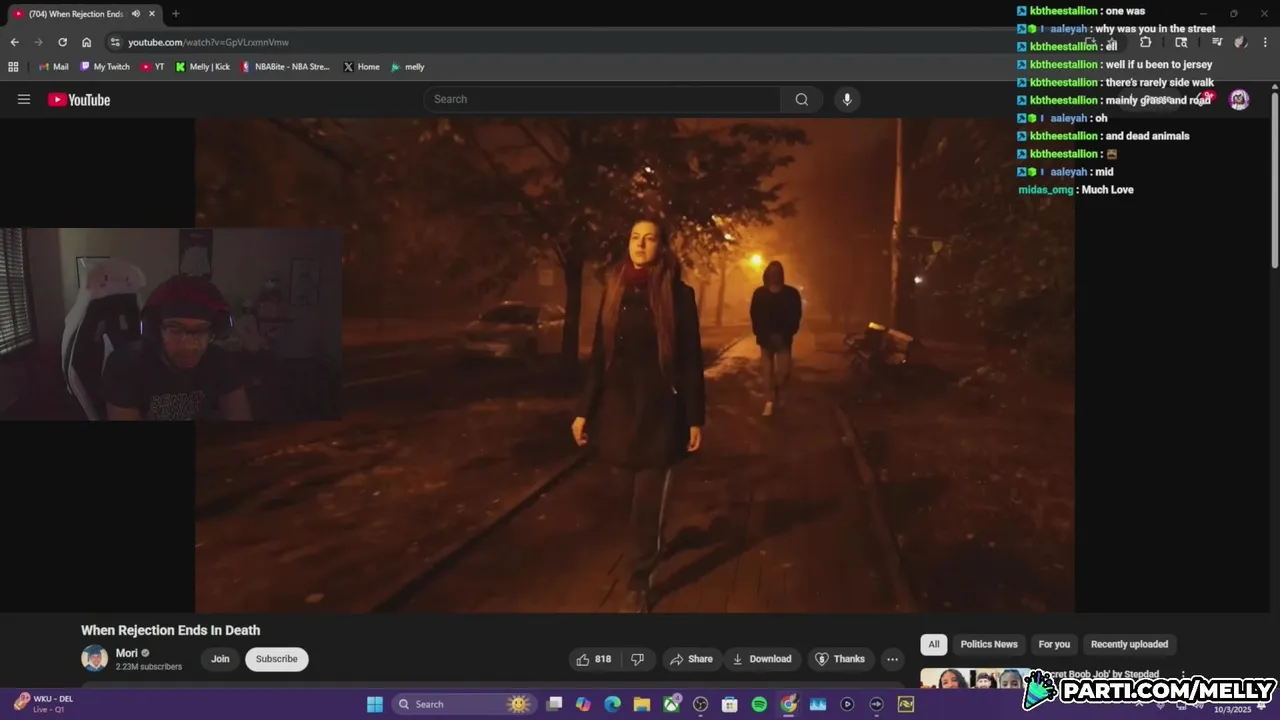The width and height of the screenshot is (1280, 720).
Task: Share the video
Action: pyautogui.click(x=691, y=659)
